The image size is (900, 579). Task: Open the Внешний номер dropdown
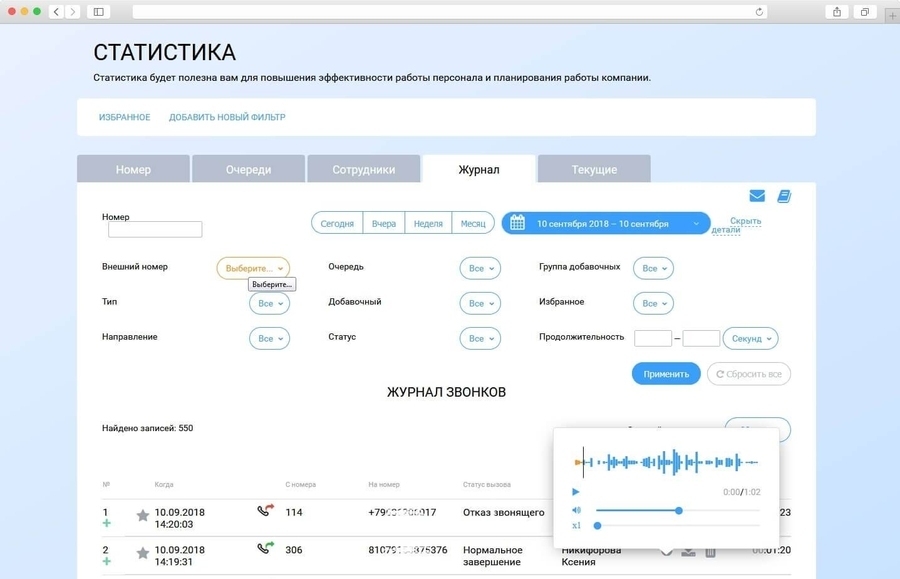[x=253, y=268]
